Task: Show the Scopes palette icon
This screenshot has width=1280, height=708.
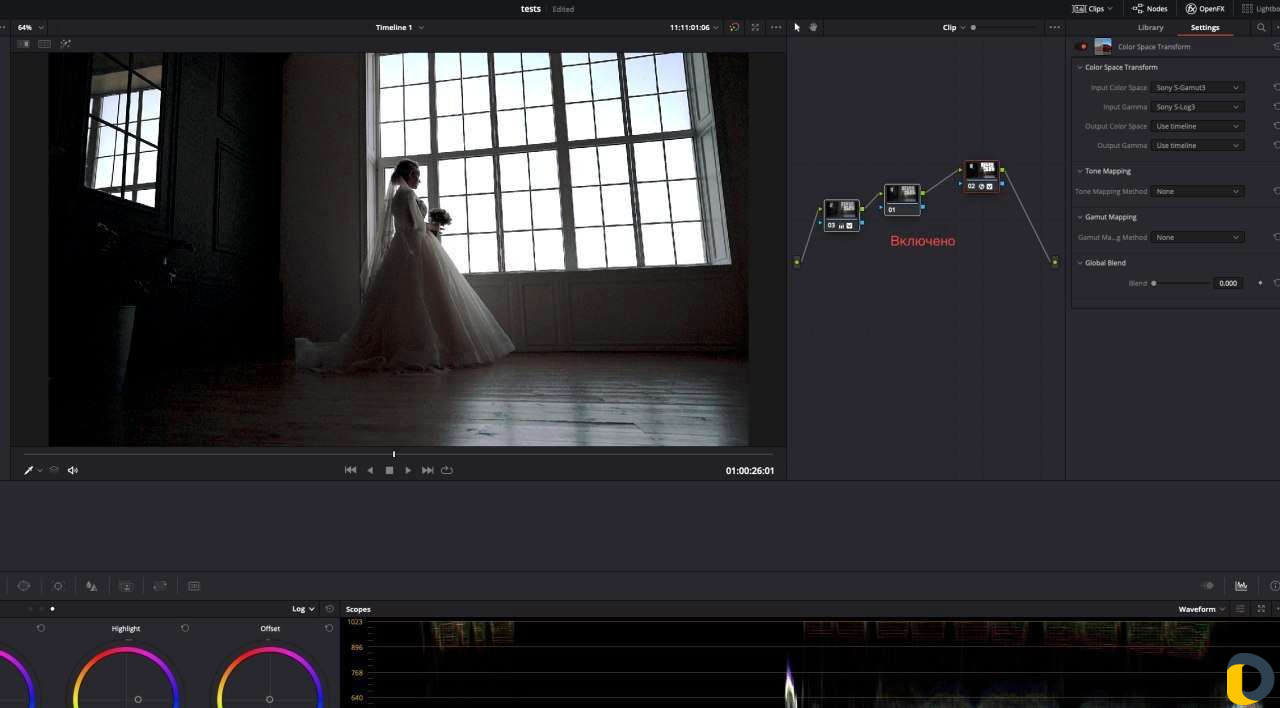Action: click(1241, 586)
